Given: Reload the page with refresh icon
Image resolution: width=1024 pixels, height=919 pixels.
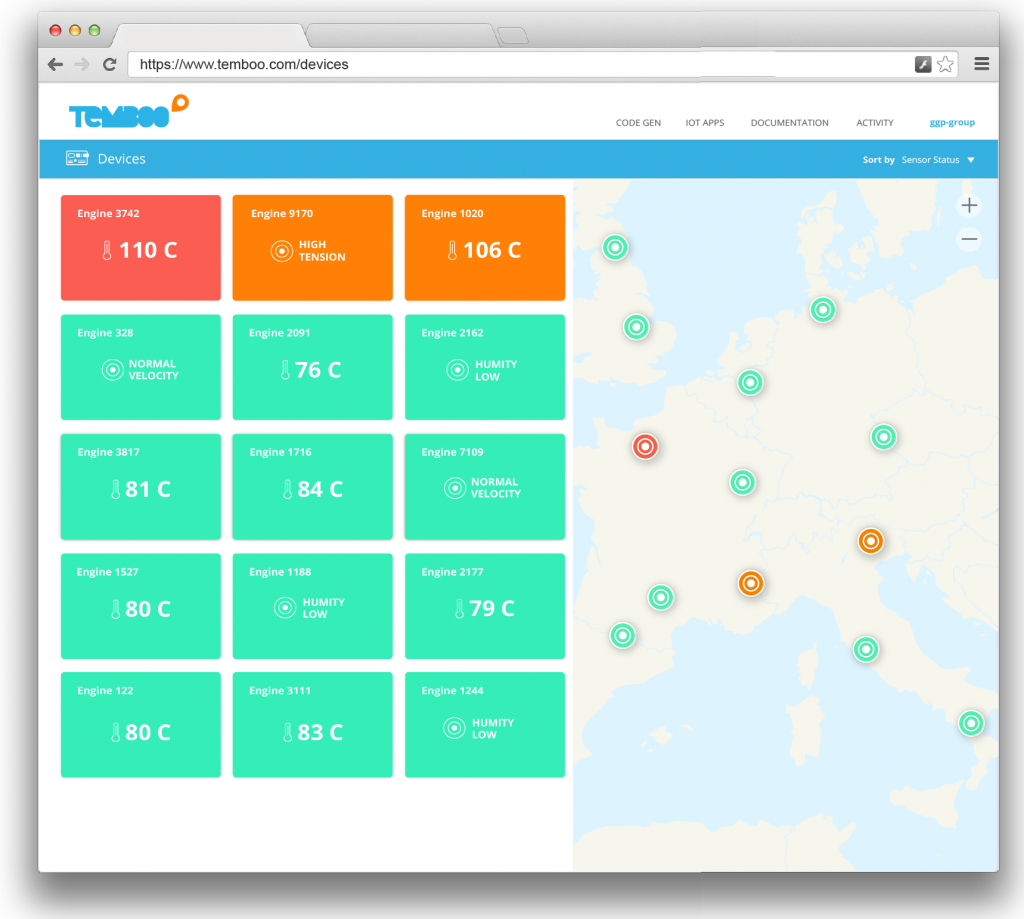Looking at the screenshot, I should pos(110,64).
